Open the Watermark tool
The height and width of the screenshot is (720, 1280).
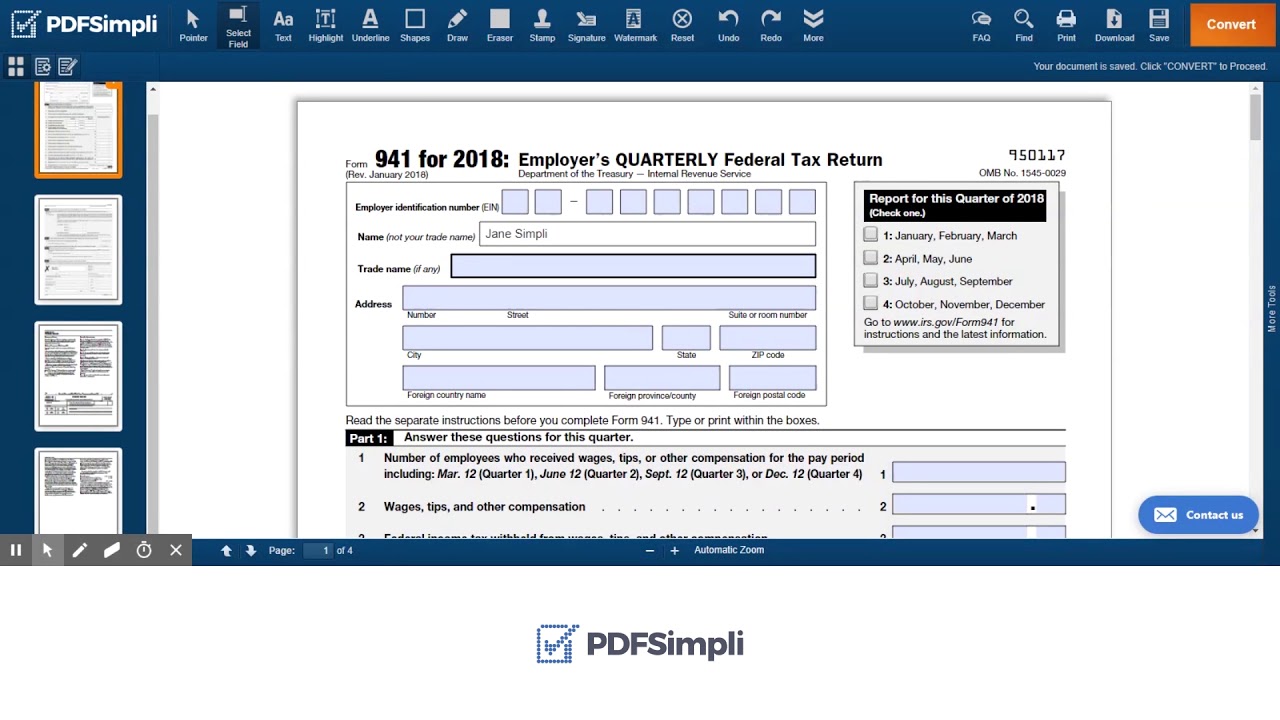tap(635, 26)
